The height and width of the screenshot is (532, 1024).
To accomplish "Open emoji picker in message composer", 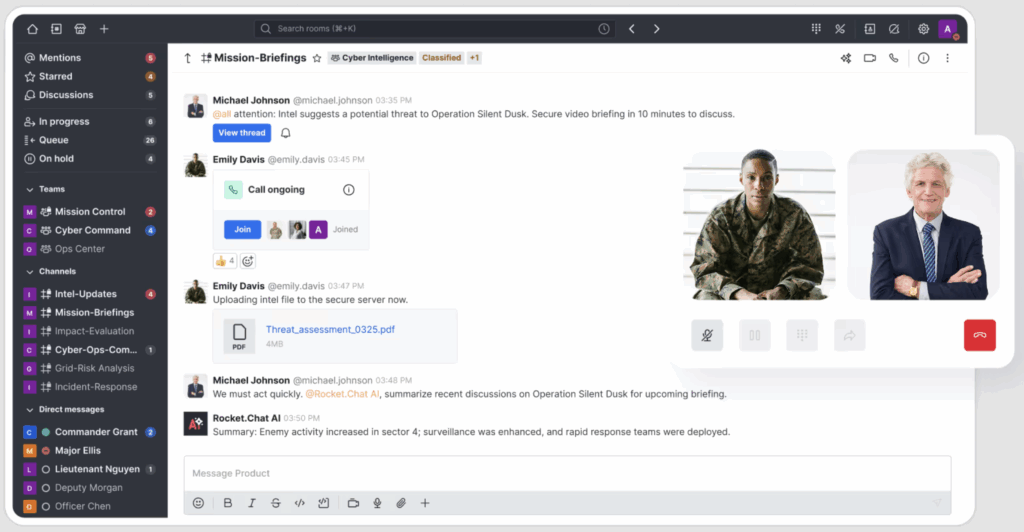I will [x=199, y=503].
